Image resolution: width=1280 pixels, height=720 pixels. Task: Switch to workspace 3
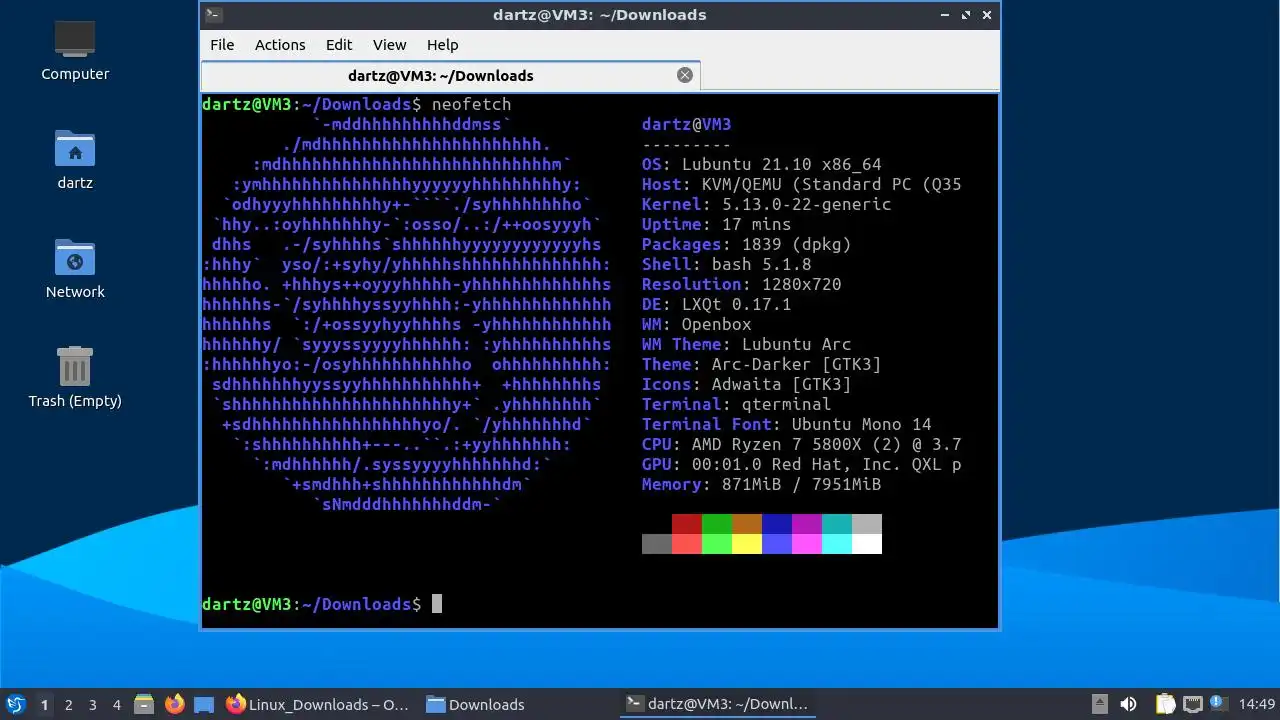92,704
